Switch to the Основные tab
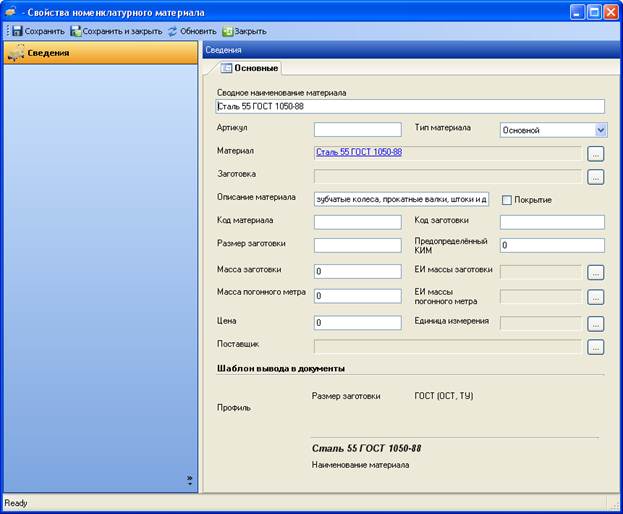 click(x=250, y=68)
